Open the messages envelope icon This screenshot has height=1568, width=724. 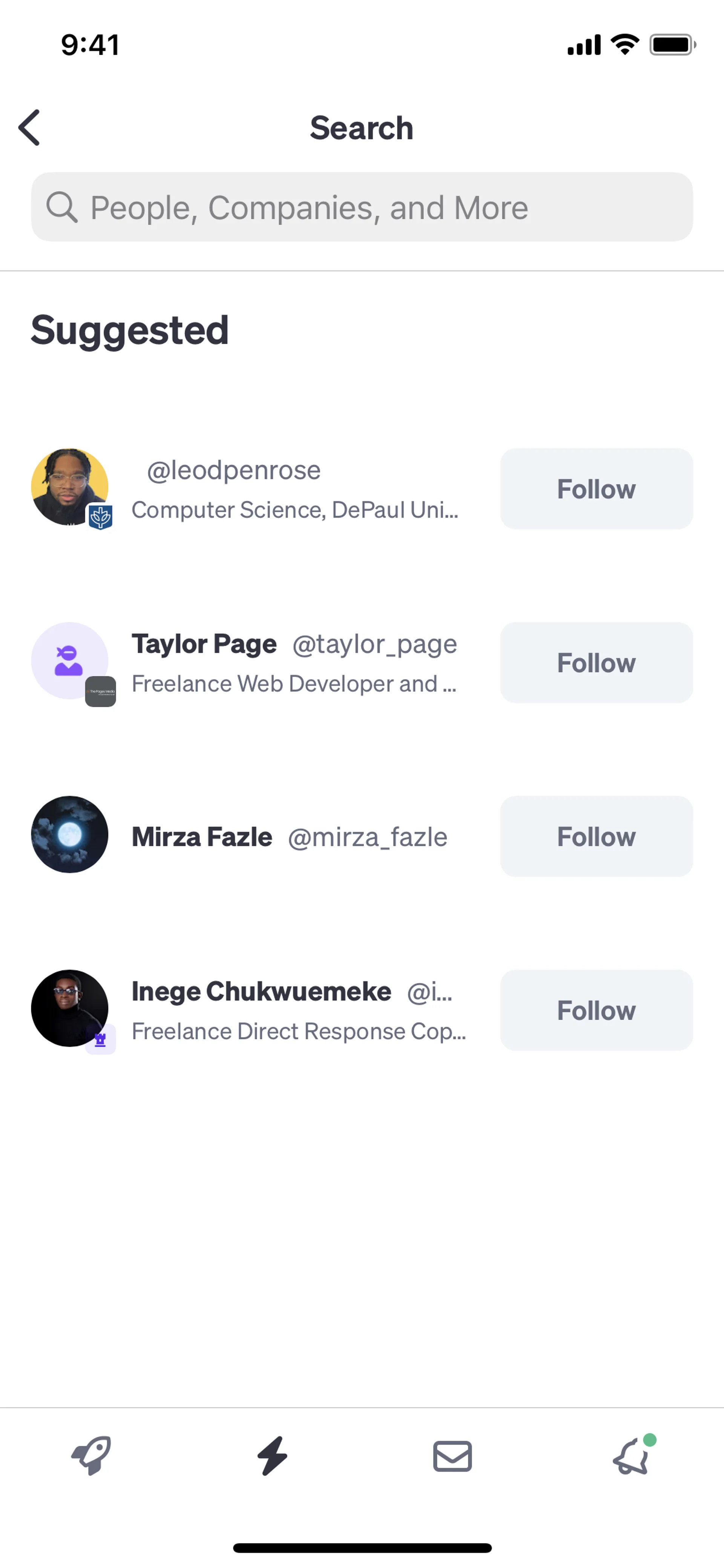[x=452, y=1456]
